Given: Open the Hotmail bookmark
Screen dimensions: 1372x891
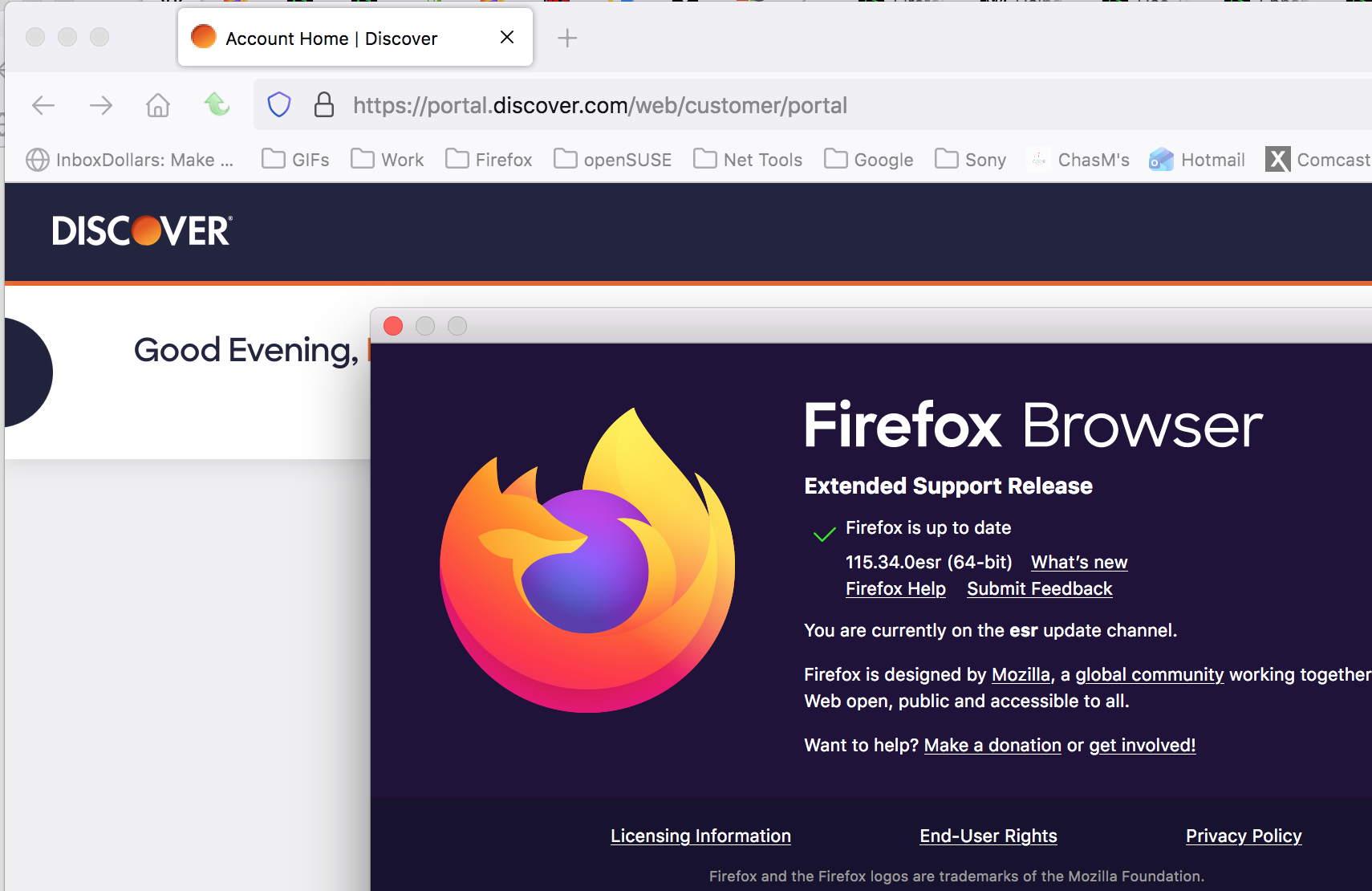Looking at the screenshot, I should pyautogui.click(x=1197, y=160).
